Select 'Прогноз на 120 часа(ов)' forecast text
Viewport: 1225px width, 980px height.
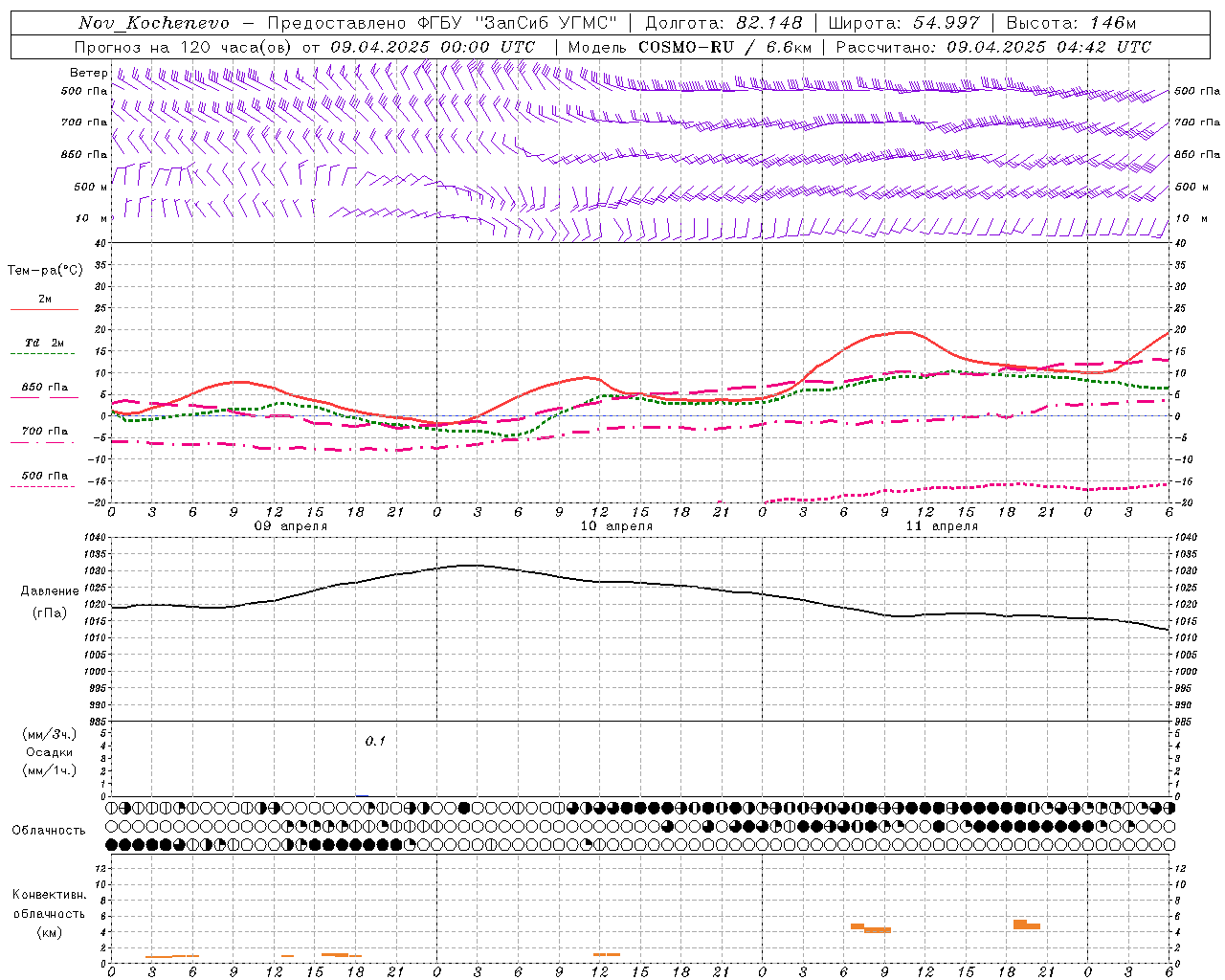[x=184, y=47]
